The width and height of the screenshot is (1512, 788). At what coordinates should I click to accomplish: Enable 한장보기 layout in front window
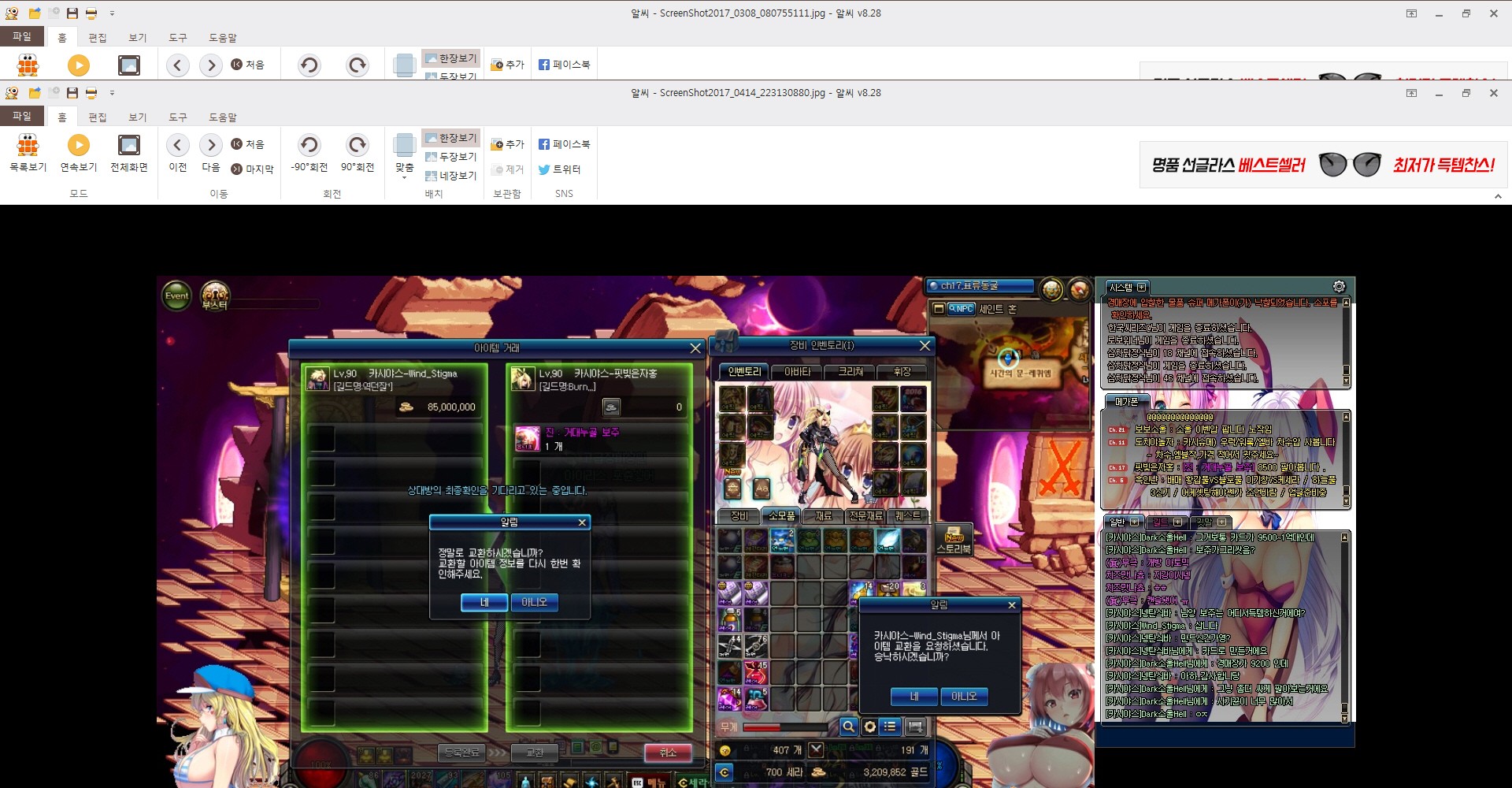450,138
